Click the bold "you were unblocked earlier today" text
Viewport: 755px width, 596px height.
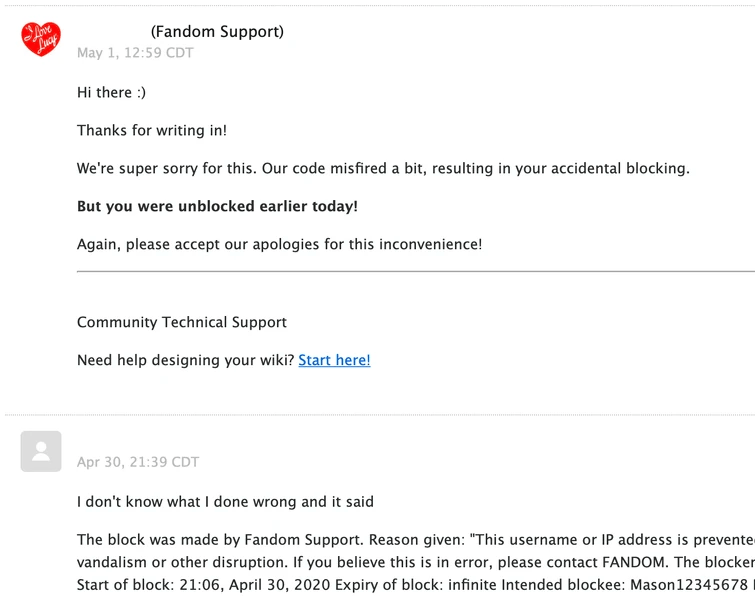[x=232, y=206]
